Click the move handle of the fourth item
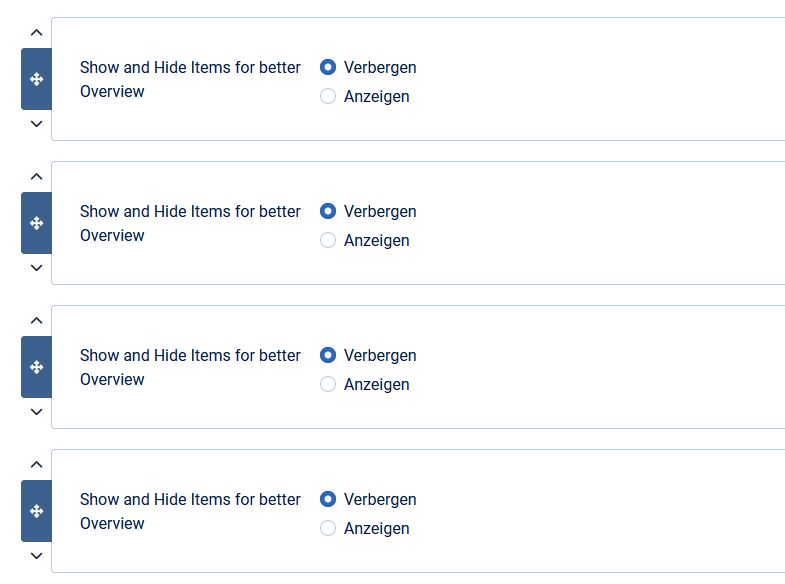The image size is (785, 584). [36, 511]
